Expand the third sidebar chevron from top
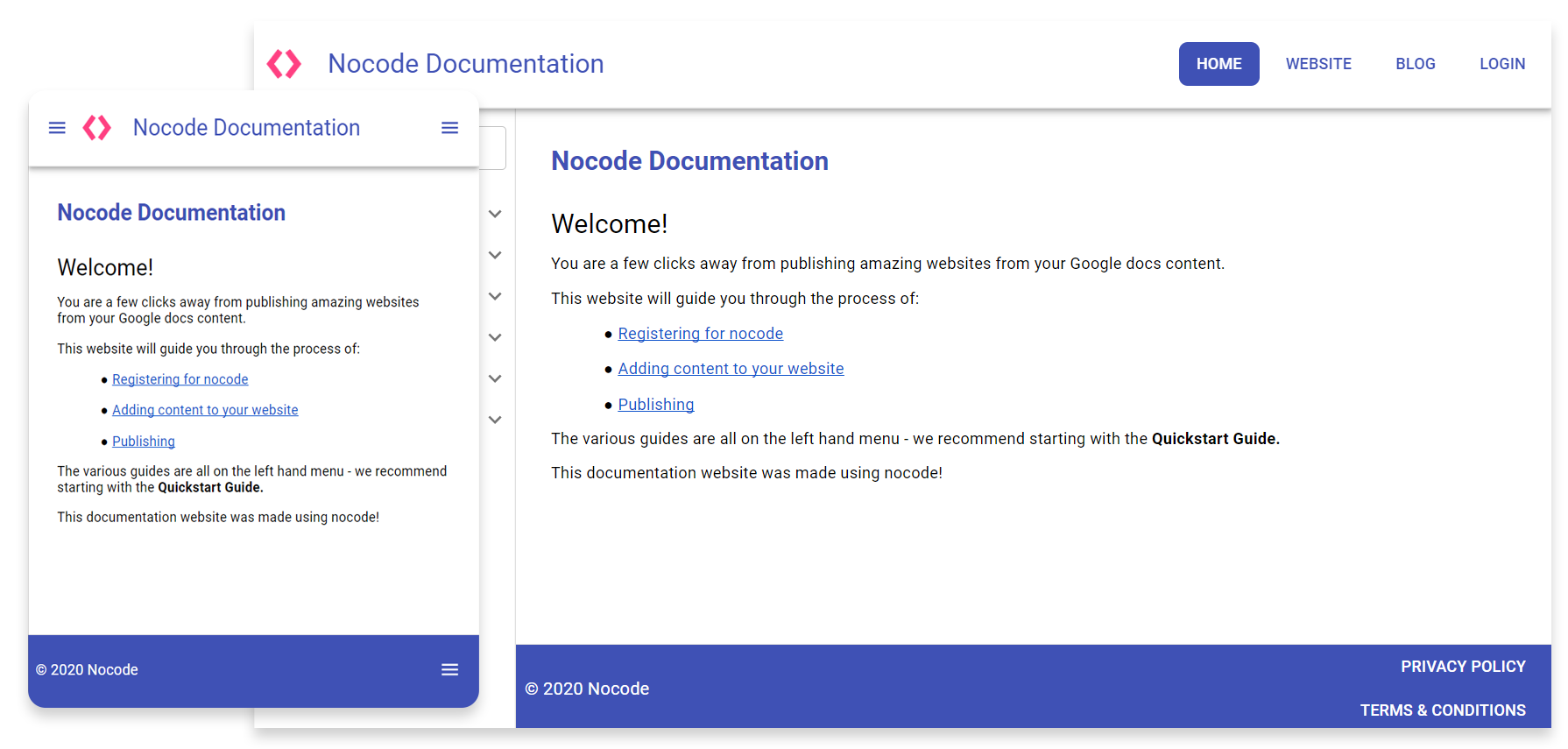Screen dimensions: 1568x749 (x=495, y=296)
